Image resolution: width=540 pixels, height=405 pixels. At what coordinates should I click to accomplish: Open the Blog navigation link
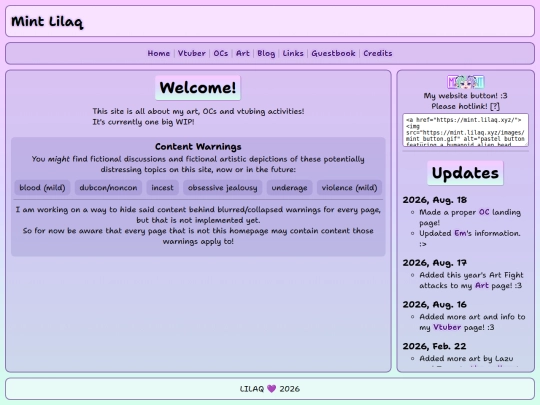tap(266, 53)
